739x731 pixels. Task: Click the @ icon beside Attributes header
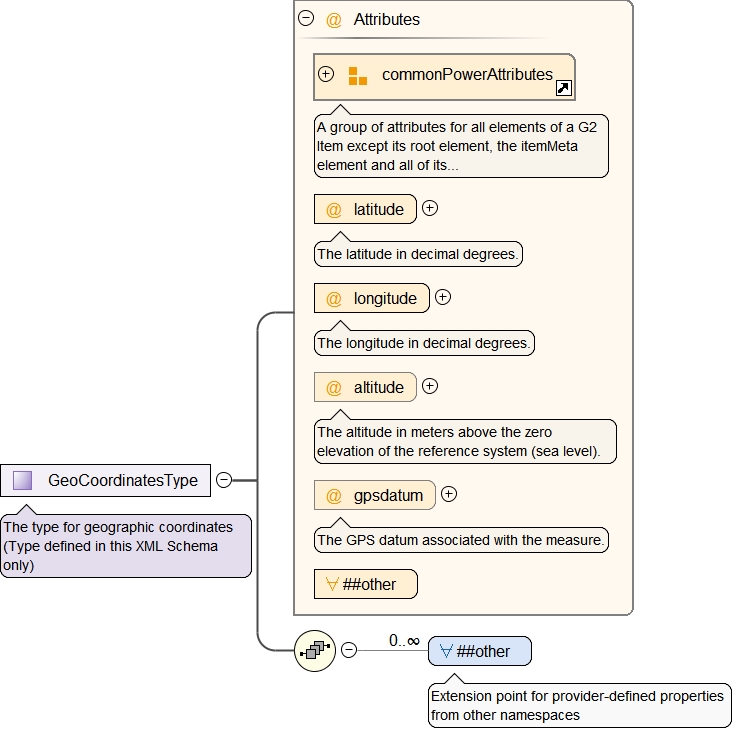[334, 20]
